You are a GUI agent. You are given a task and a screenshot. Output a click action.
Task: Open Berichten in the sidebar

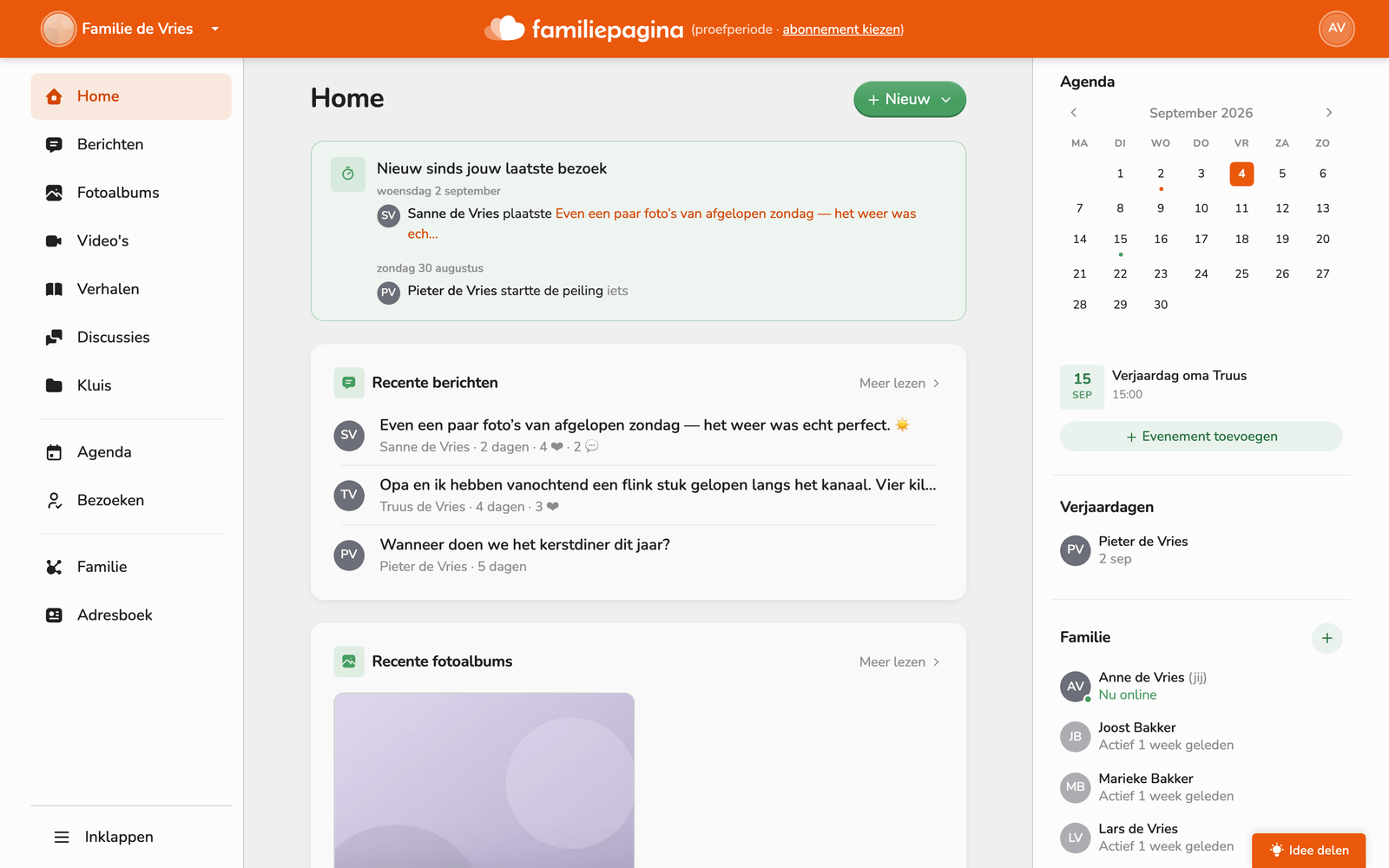pyautogui.click(x=131, y=145)
